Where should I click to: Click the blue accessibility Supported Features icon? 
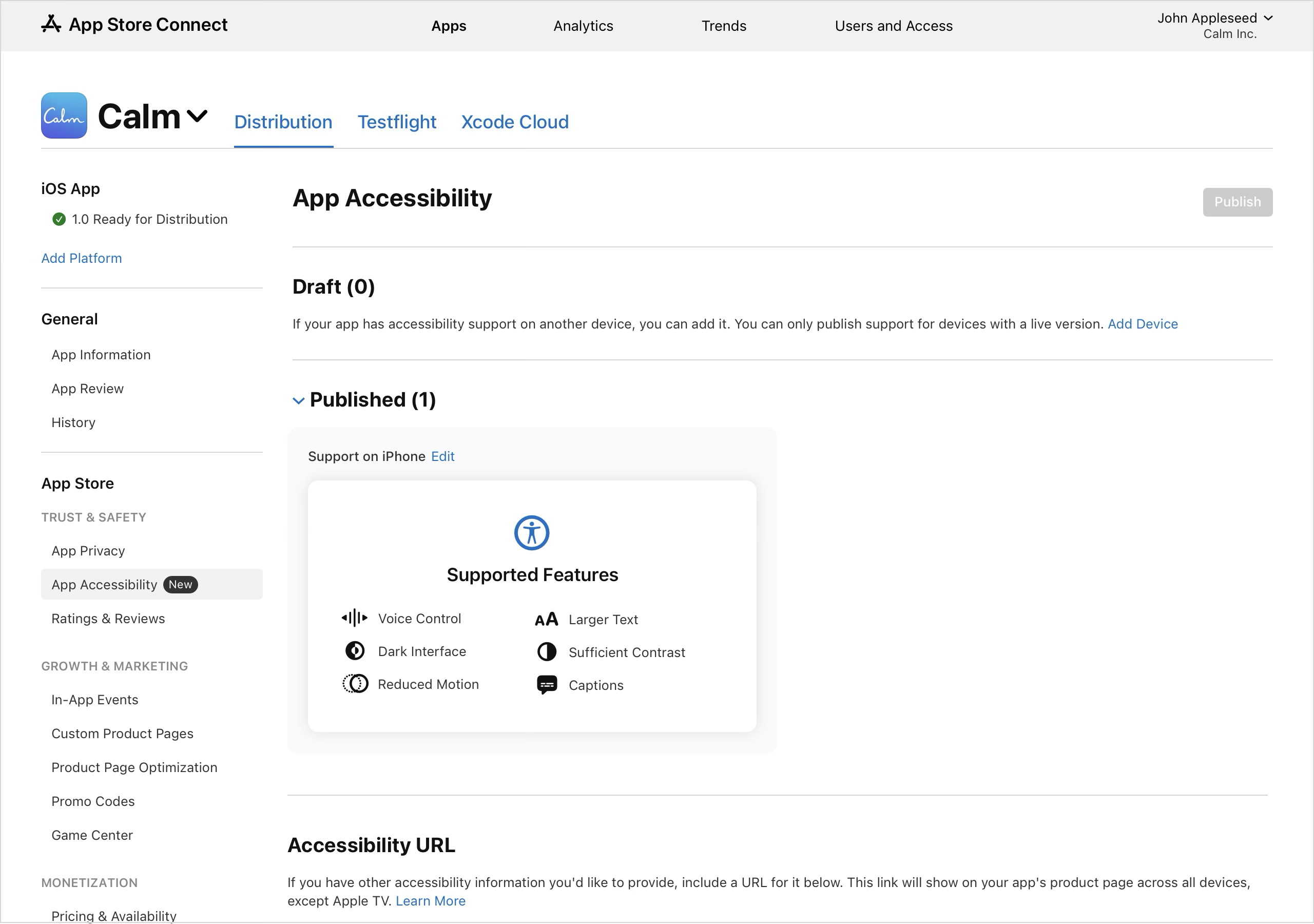pyautogui.click(x=531, y=532)
